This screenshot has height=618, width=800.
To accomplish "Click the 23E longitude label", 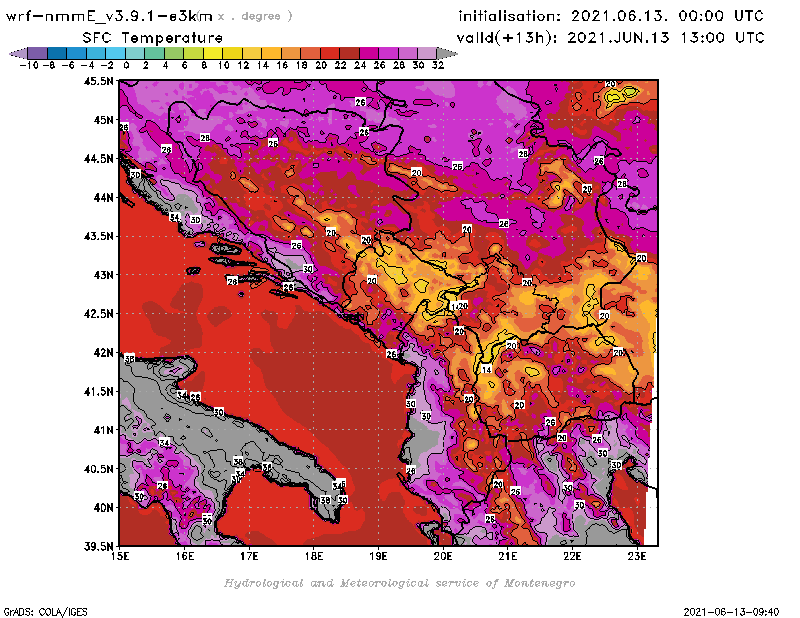I will pos(637,556).
